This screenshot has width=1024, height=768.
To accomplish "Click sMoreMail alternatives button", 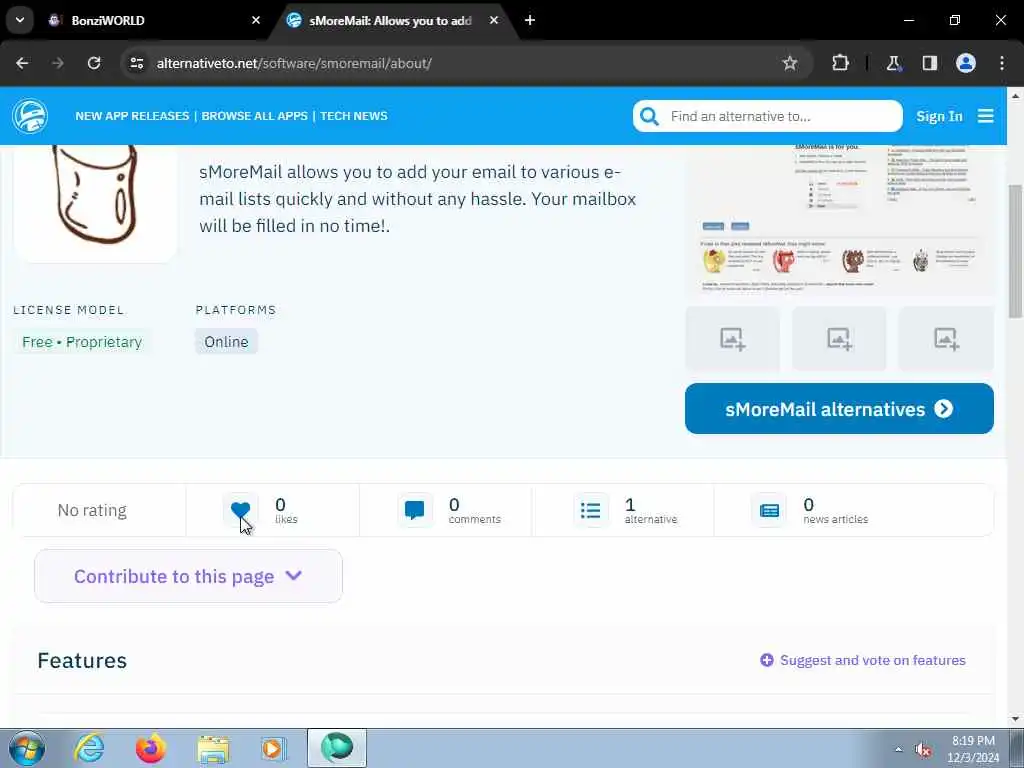I will click(x=839, y=409).
